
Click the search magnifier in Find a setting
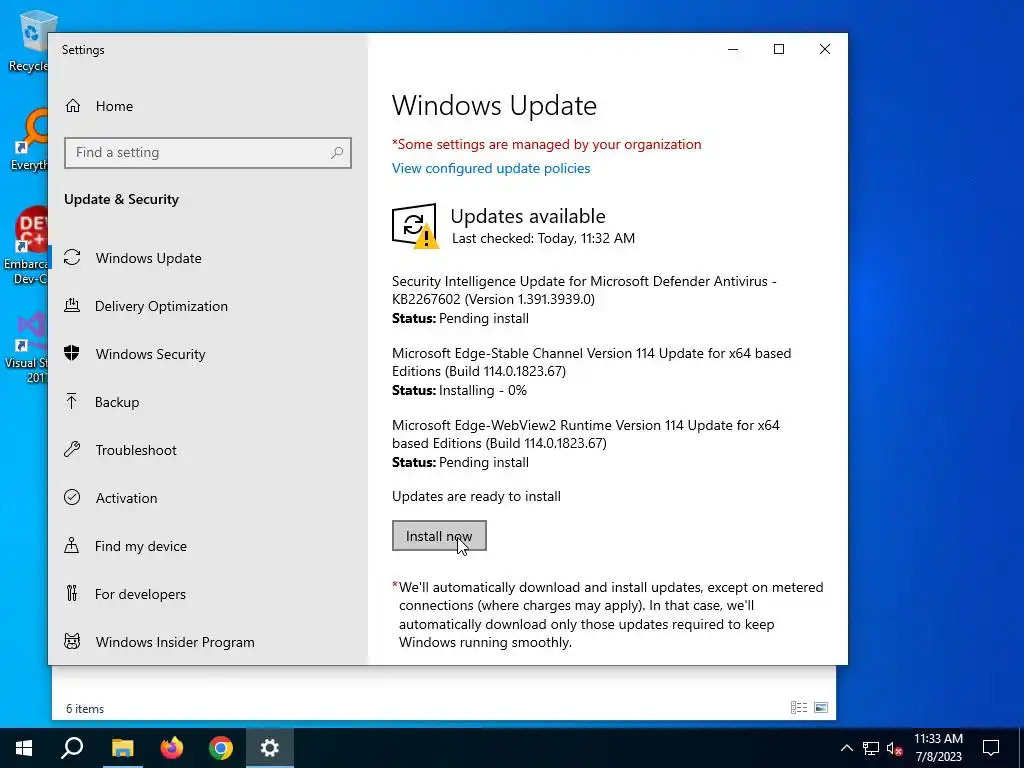click(337, 153)
